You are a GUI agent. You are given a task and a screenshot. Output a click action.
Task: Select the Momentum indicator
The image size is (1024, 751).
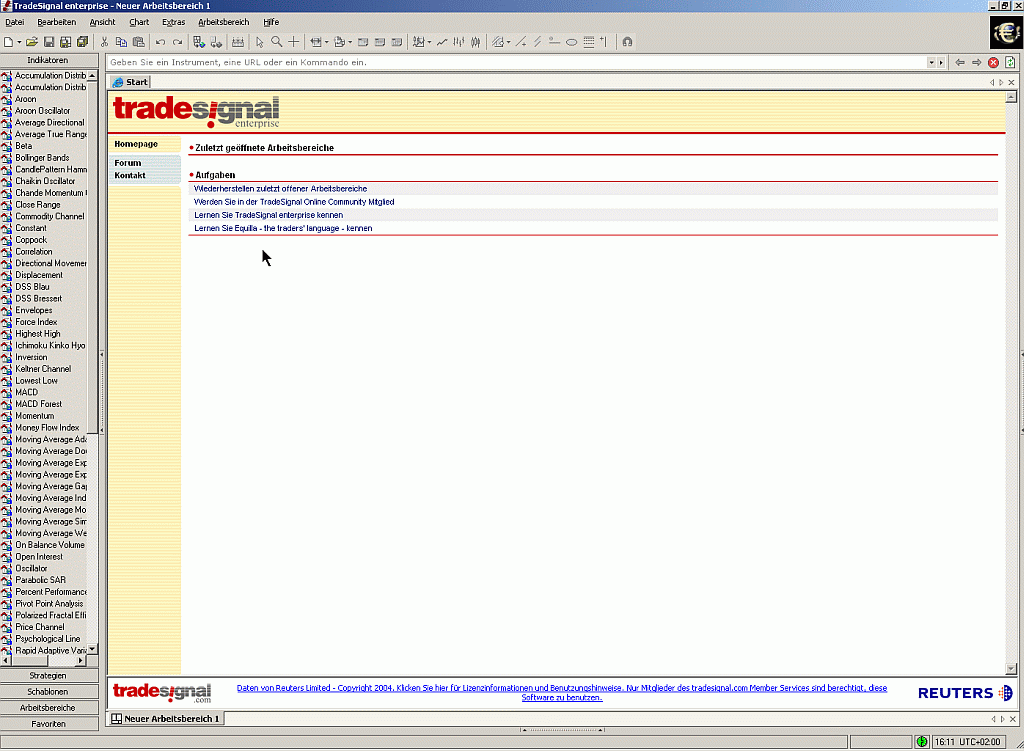click(x=35, y=416)
